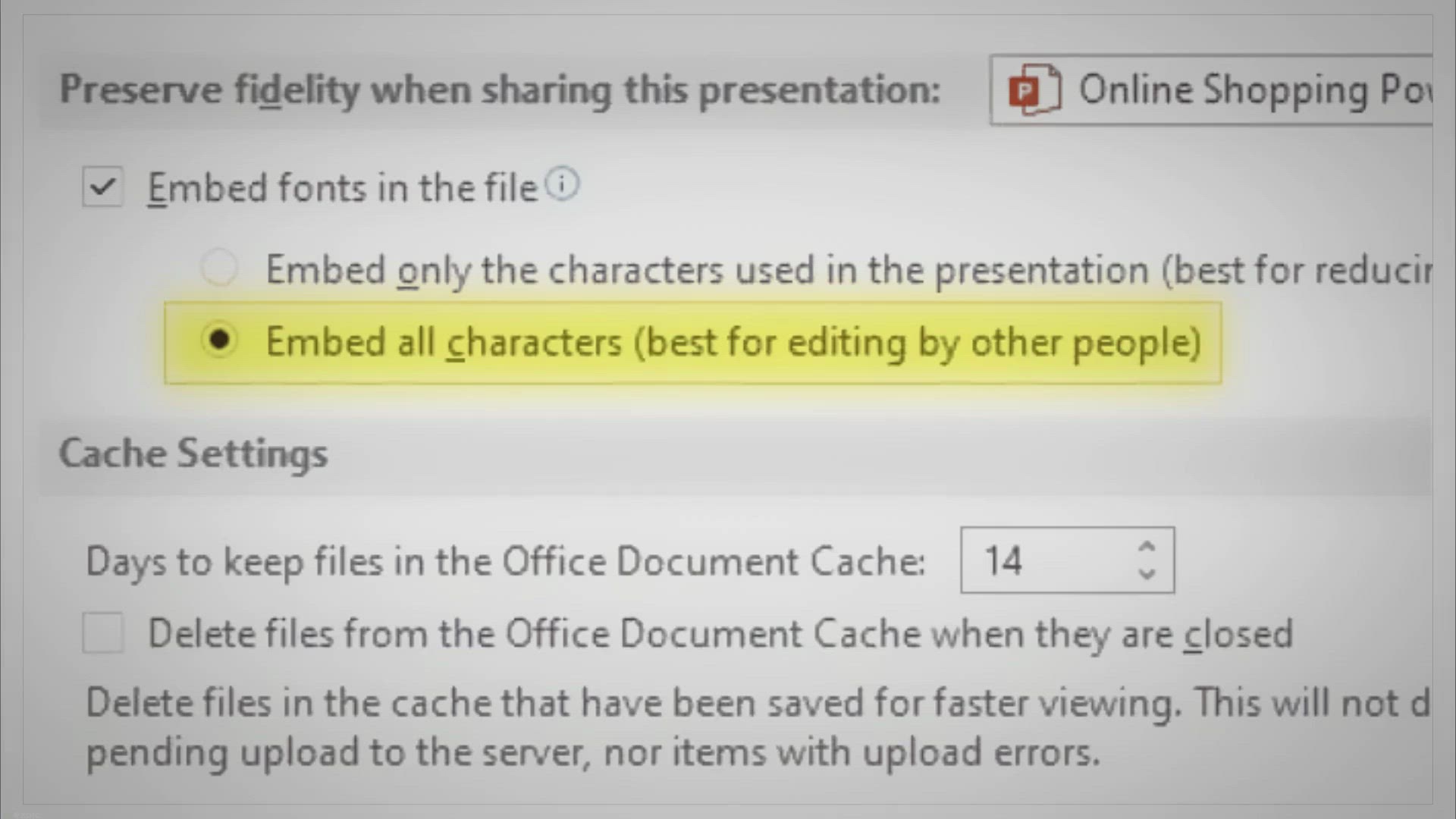Click the Cache Settings section heading

click(x=193, y=453)
